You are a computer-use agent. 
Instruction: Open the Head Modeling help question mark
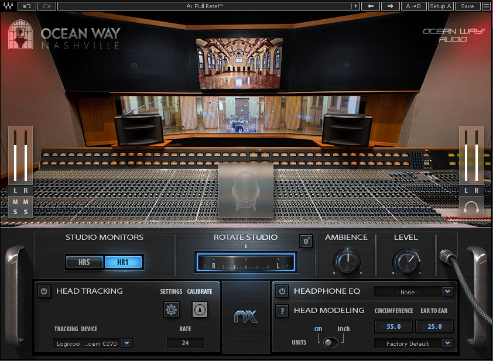click(282, 311)
